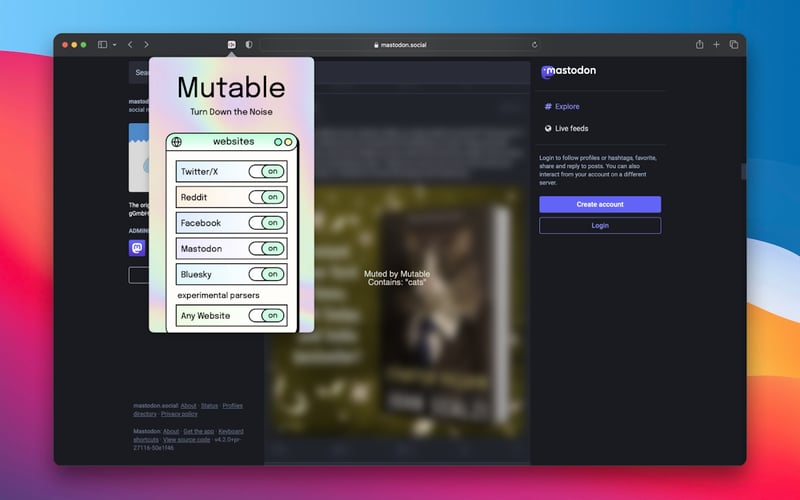Viewport: 800px width, 500px height.
Task: Click the 'Mutable' title text
Action: tap(231, 87)
